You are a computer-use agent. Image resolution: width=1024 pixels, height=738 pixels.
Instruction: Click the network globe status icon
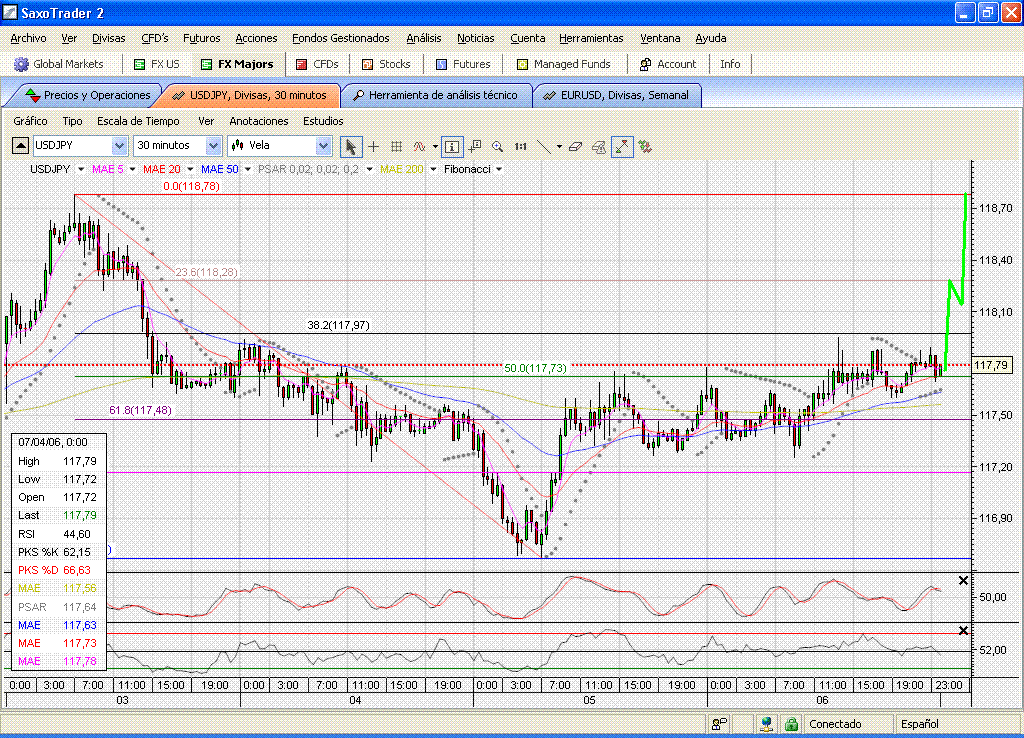[x=767, y=724]
